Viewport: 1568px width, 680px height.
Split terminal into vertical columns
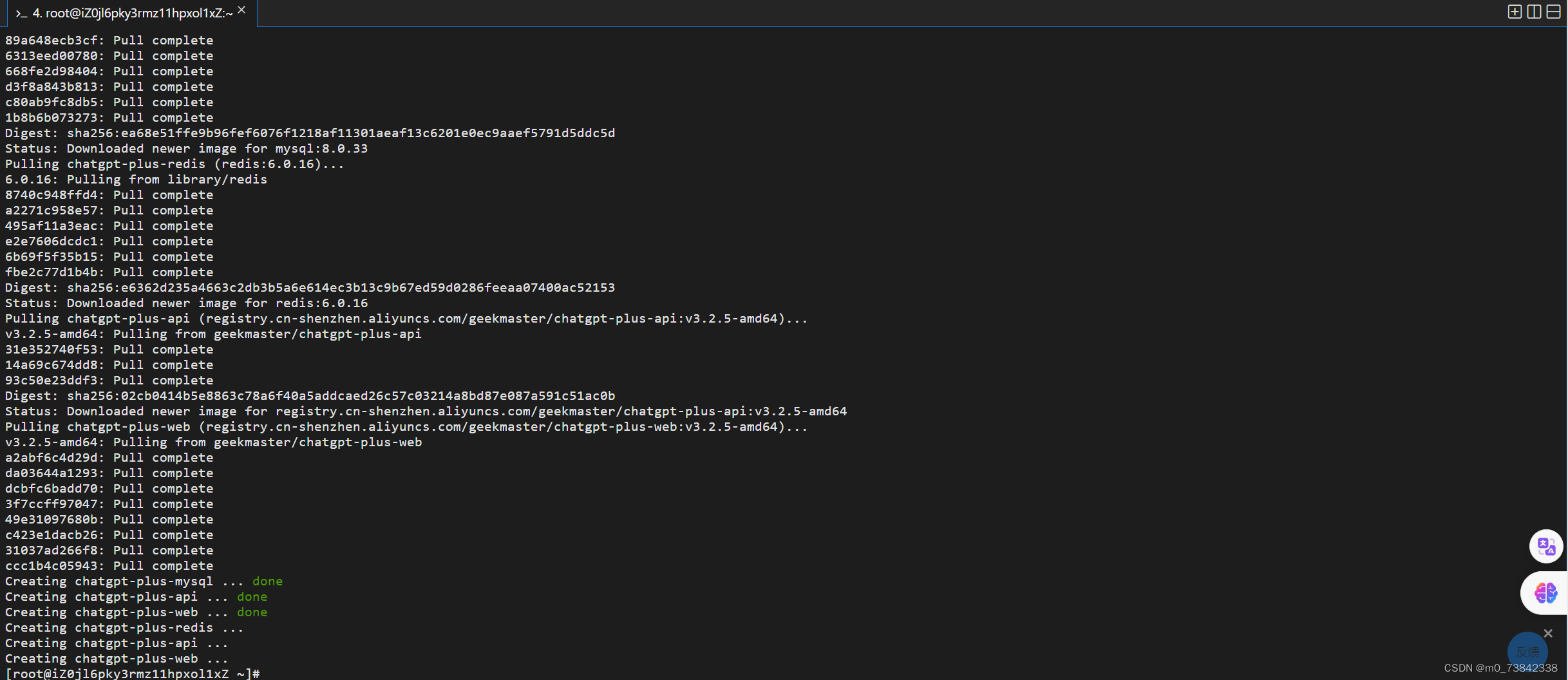(x=1534, y=12)
